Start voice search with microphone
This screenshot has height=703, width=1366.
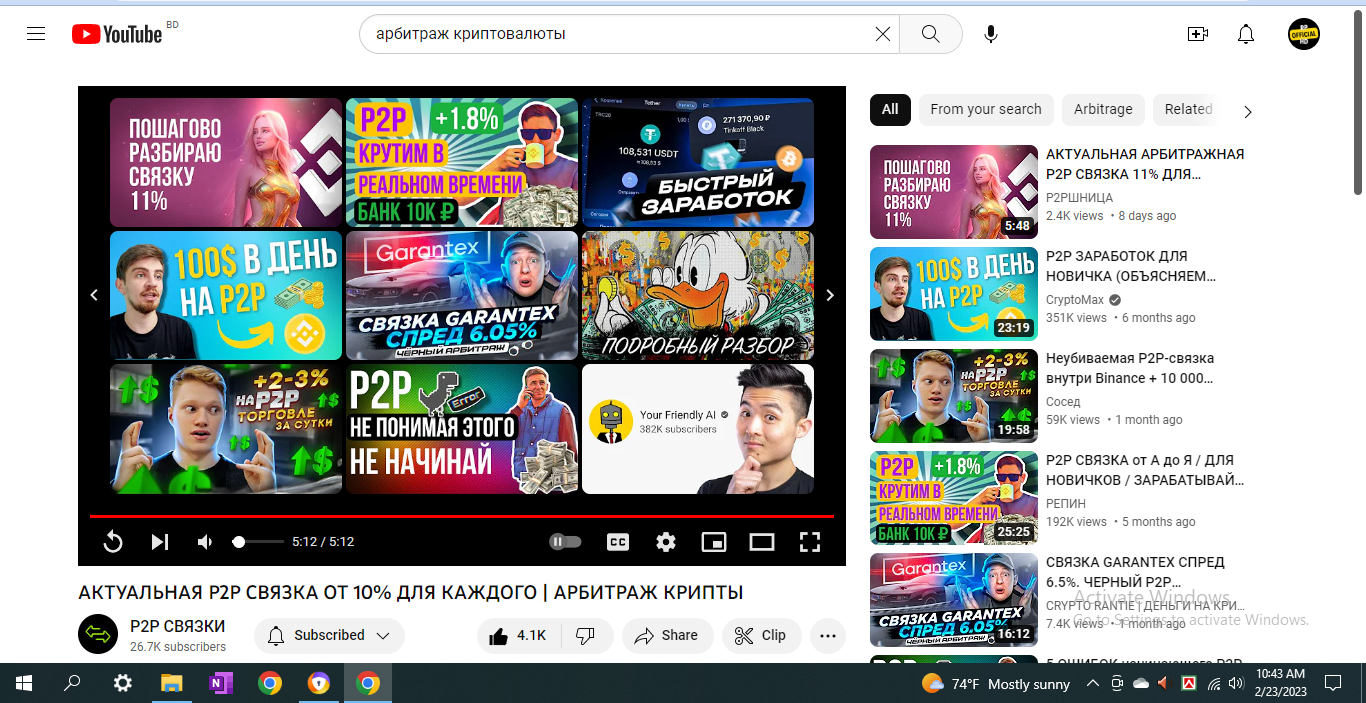click(x=990, y=34)
